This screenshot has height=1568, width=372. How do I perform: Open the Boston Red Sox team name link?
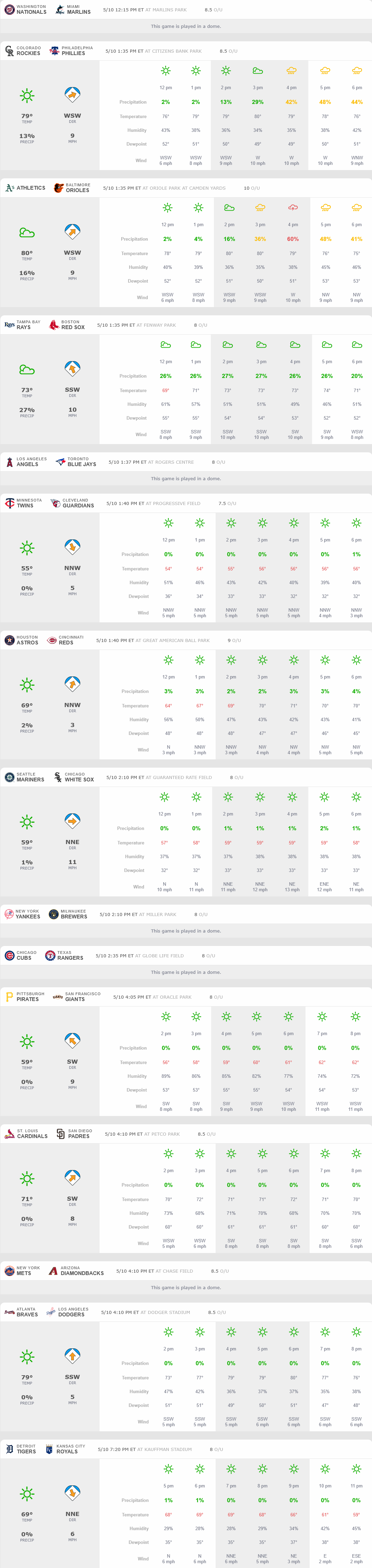point(73,325)
